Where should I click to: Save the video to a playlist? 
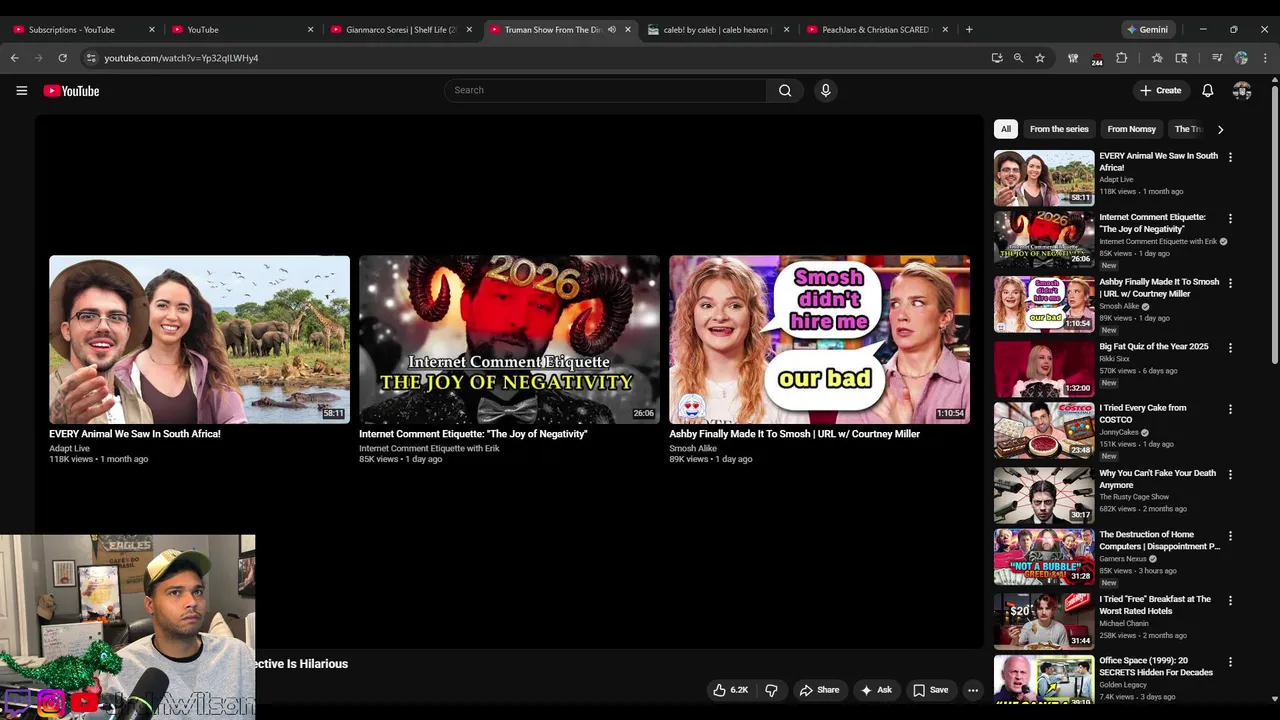[x=930, y=690]
